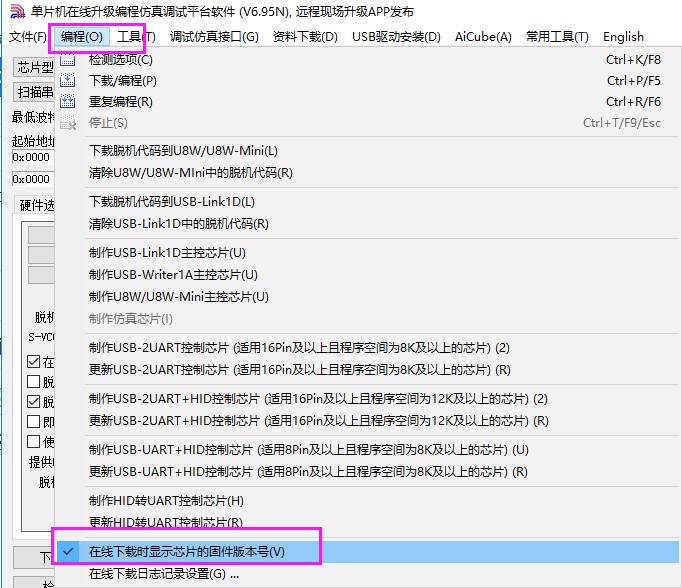Open the 编程(O) menu
Screen dimensions: 682x588
[x=82, y=37]
